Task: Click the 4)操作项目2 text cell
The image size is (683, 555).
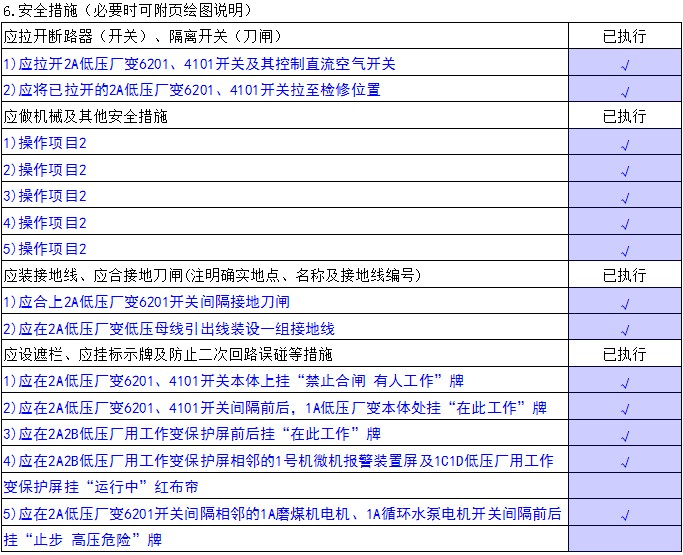Action: point(284,222)
